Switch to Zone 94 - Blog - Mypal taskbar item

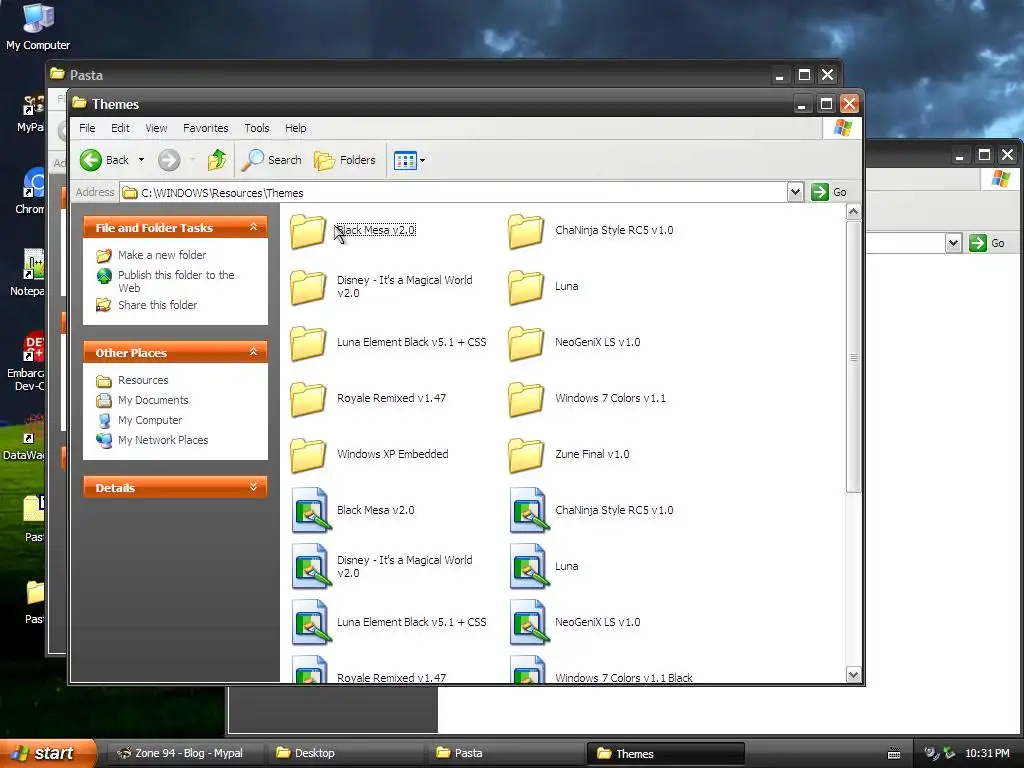[184, 753]
